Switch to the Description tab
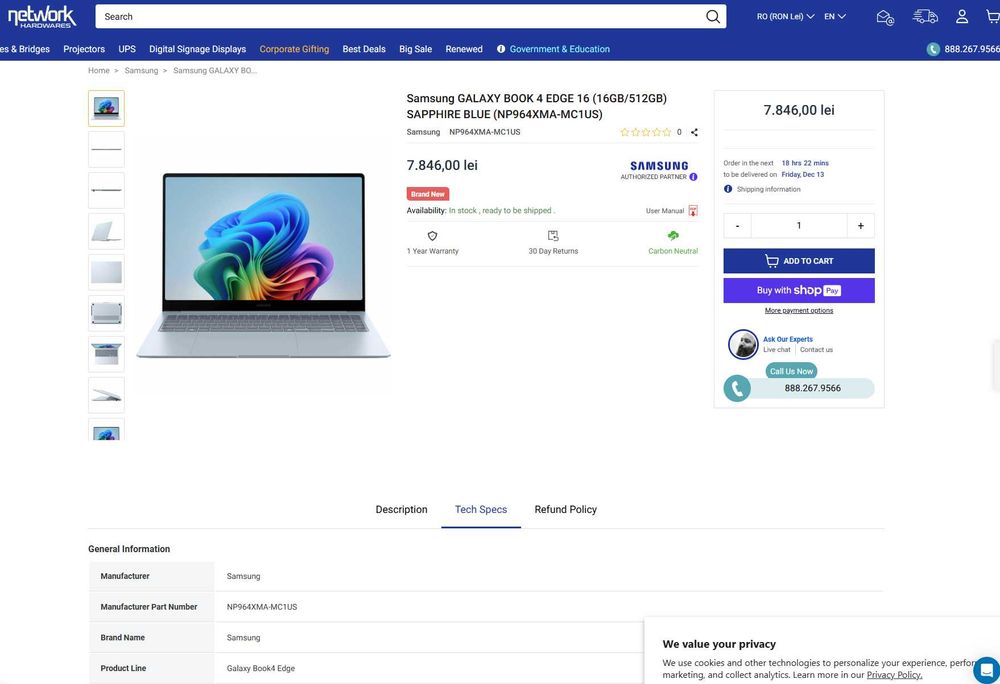Screen dimensions: 1000x684 (x=401, y=509)
